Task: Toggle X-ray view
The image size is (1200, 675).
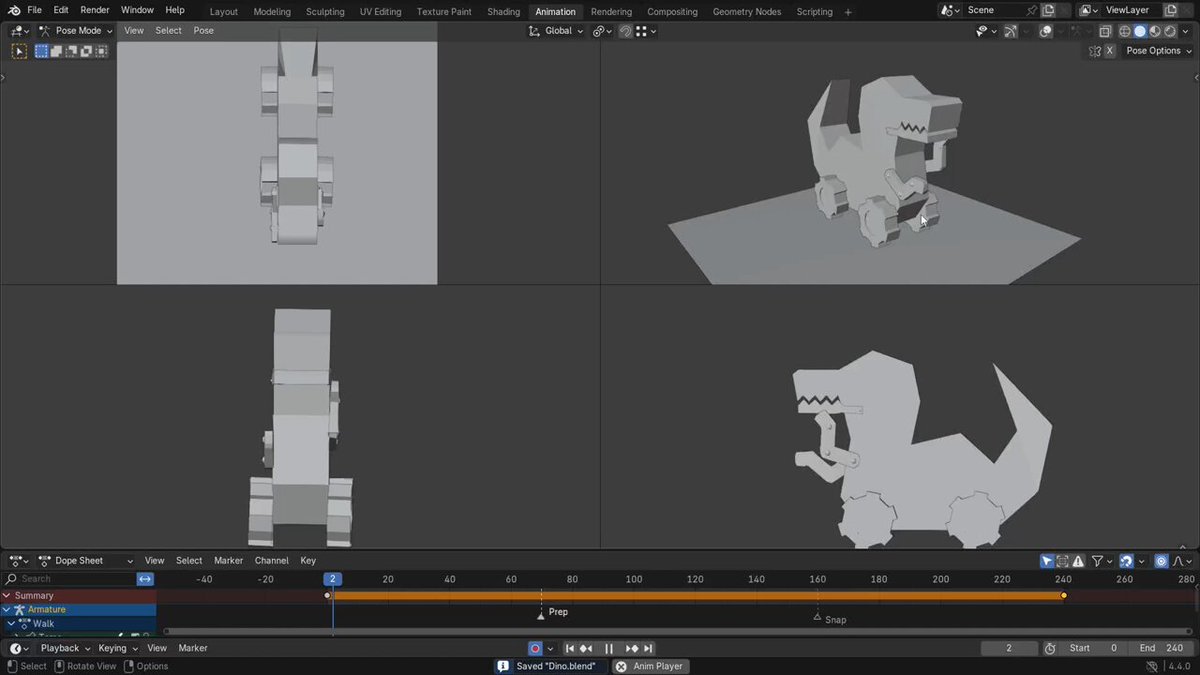Action: tap(1105, 31)
